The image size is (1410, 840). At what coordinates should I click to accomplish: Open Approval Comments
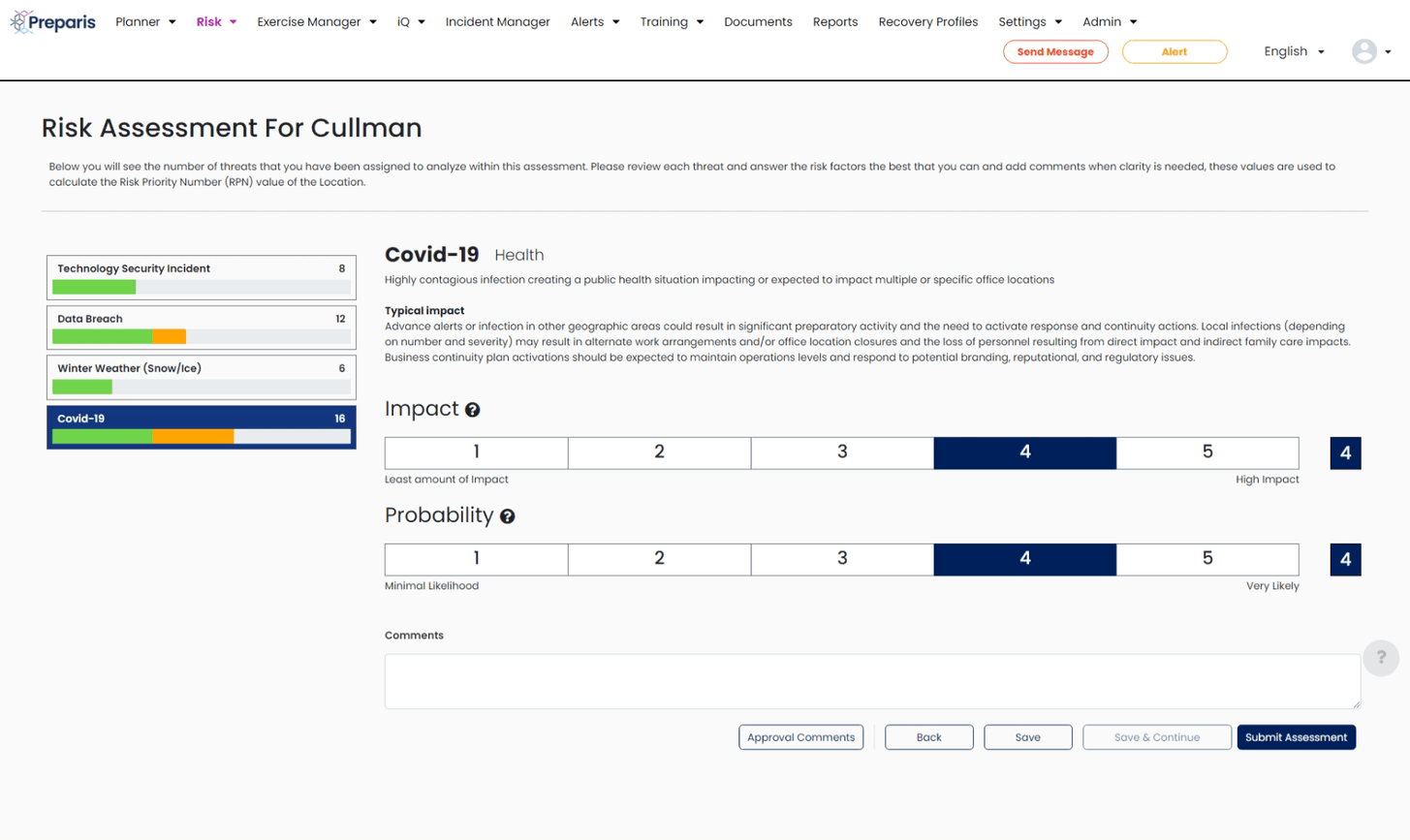800,737
